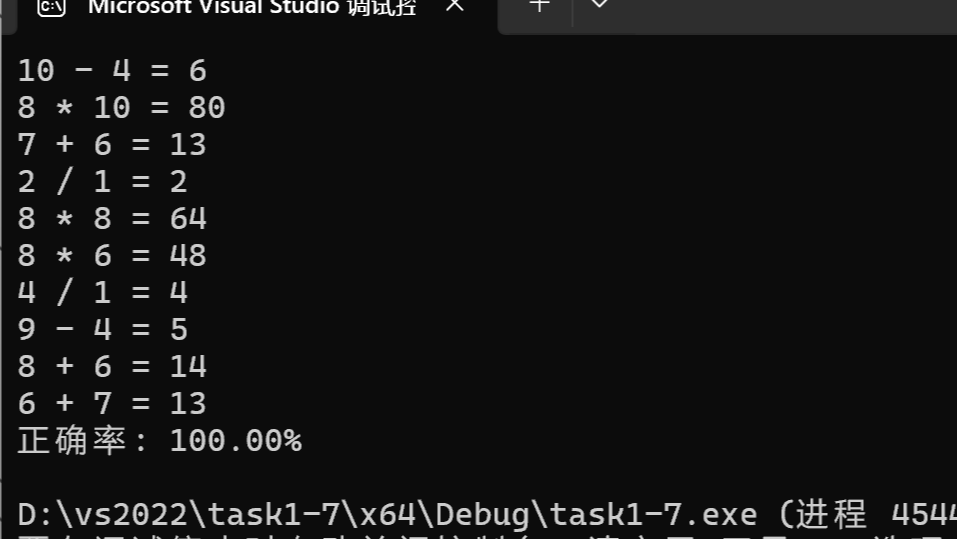Screen dimensions: 957x539
Task: Click the output line 9 - 4 = 5
Action: click(x=103, y=330)
